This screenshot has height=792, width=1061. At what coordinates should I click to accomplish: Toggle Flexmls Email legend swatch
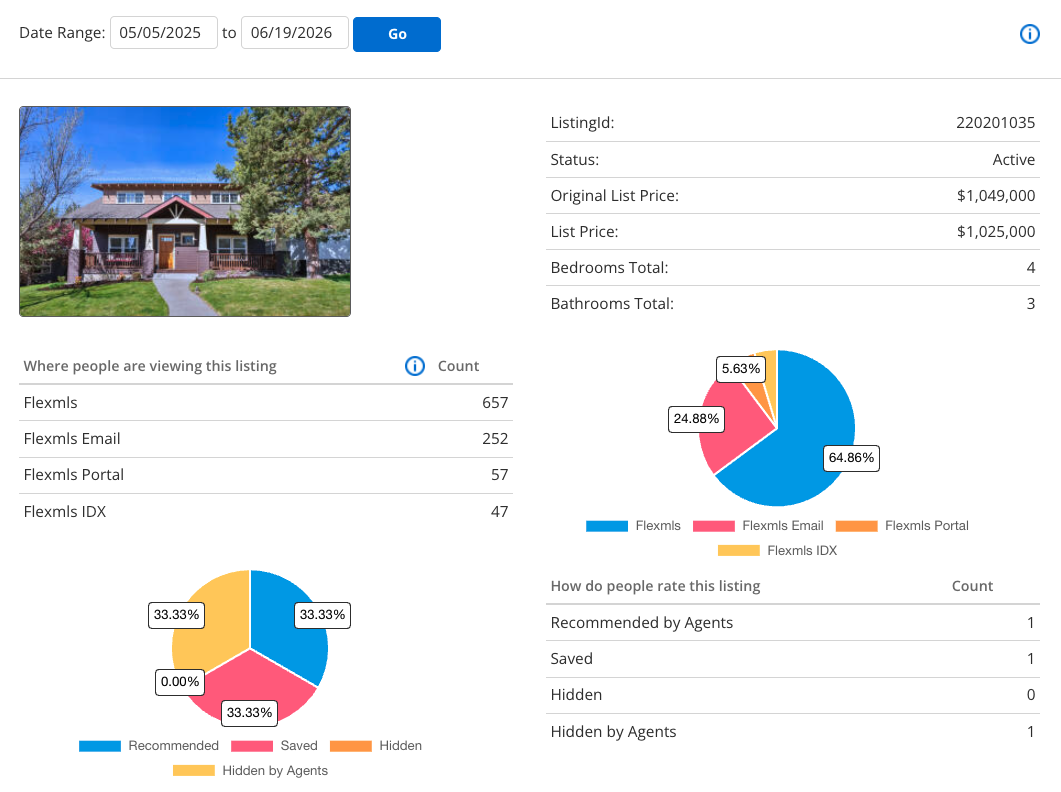tap(713, 526)
